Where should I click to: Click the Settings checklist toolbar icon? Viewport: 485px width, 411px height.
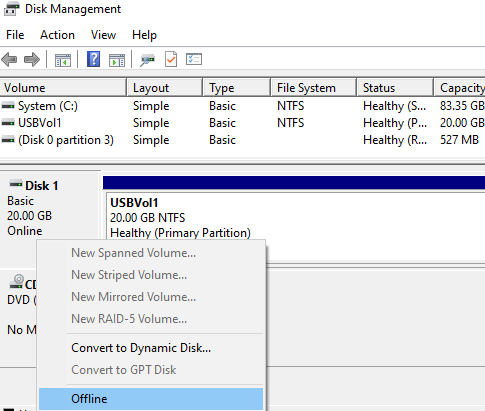coord(194,59)
